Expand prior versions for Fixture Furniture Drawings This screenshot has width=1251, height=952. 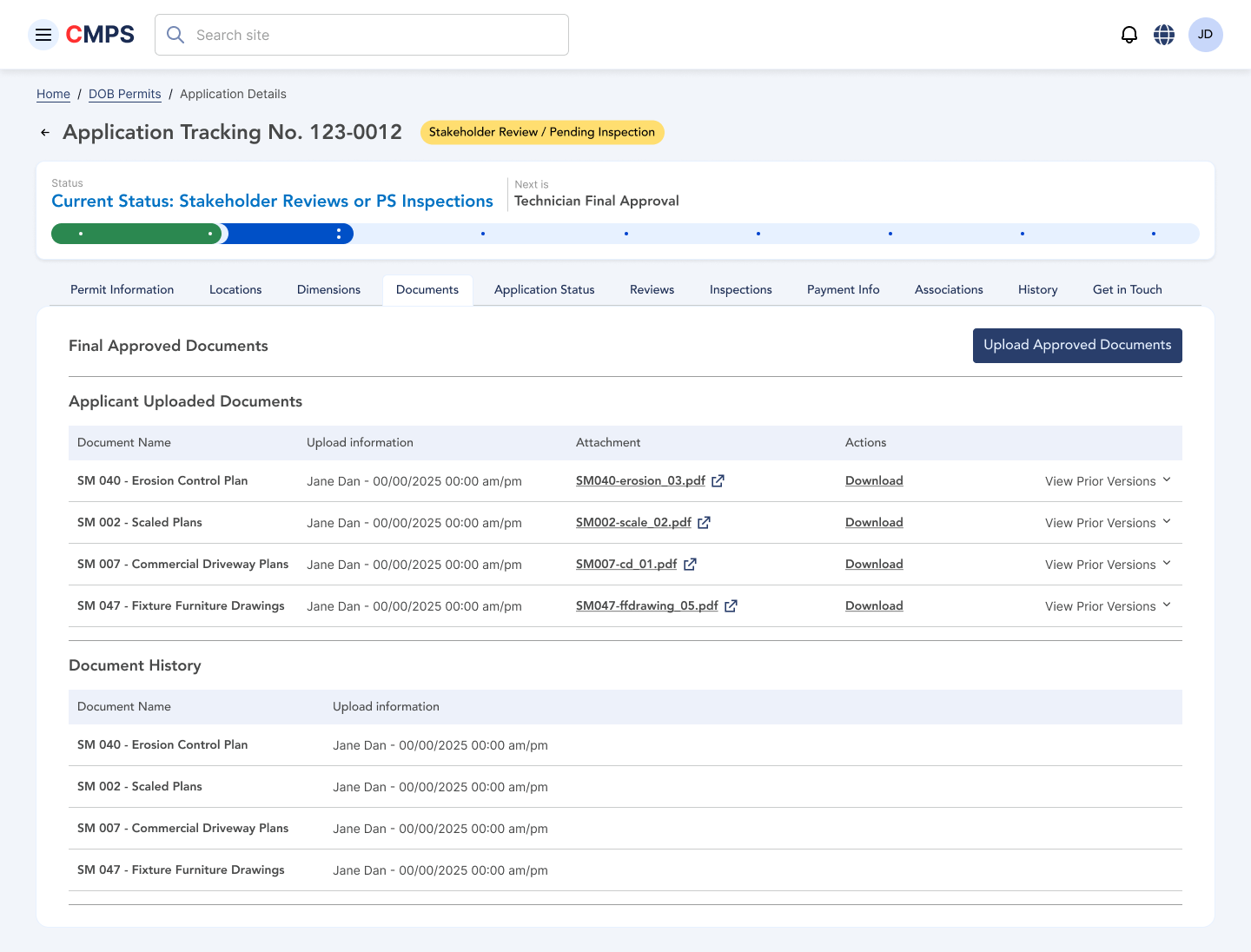[1108, 606]
